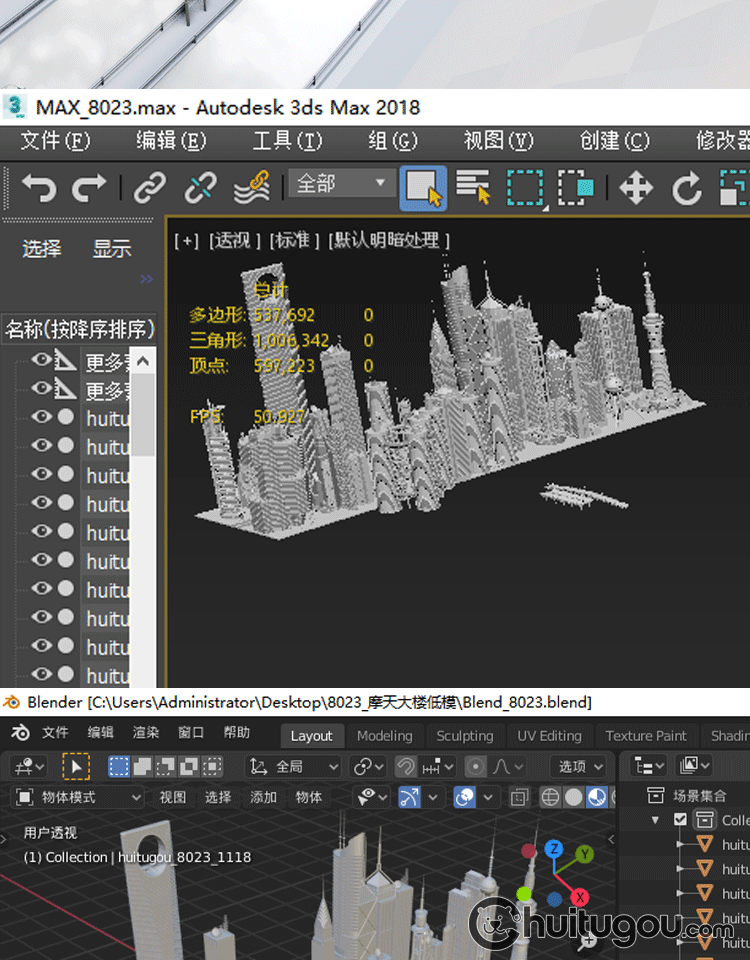Image resolution: width=750 pixels, height=960 pixels.
Task: Open the Select by Name tool
Action: [473, 187]
